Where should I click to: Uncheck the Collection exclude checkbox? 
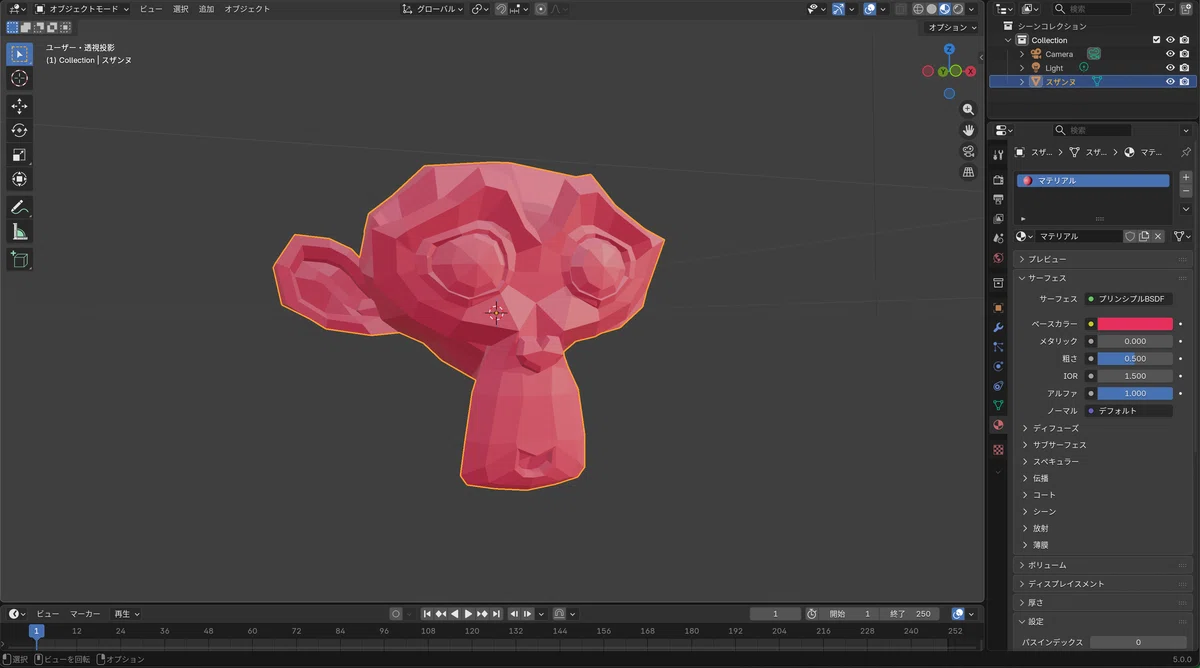coord(1157,40)
